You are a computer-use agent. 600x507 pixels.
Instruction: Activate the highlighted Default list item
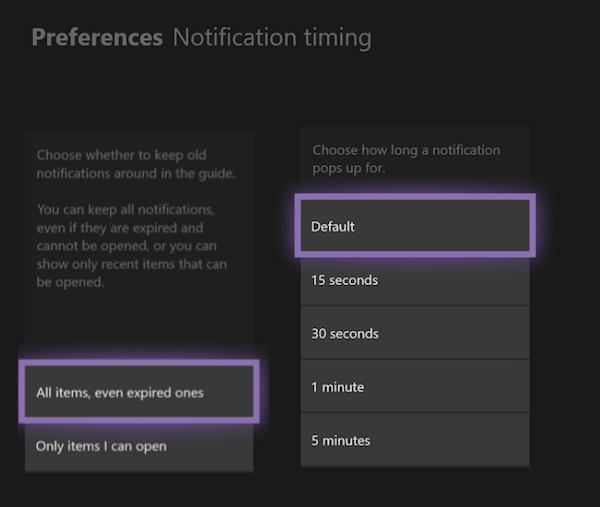[x=414, y=226]
